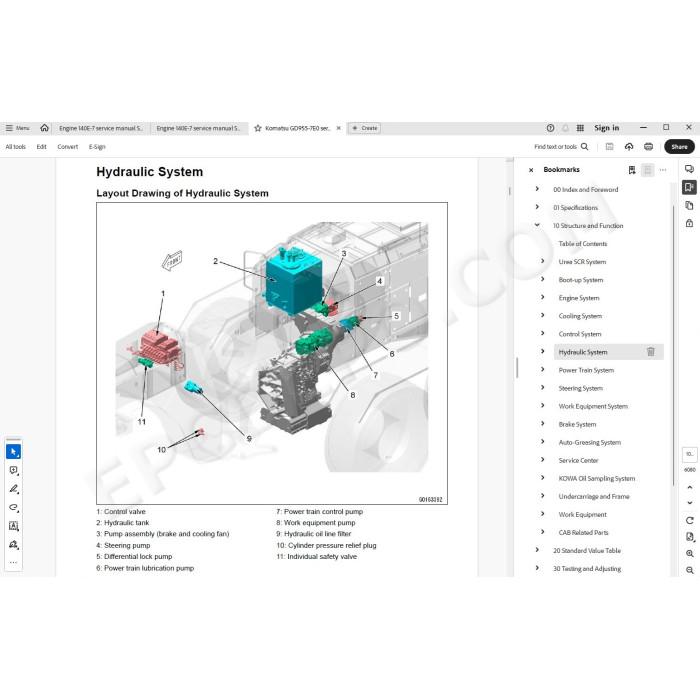Click the search magnifier beside Find text
Viewport: 700px width, 700px height.
coord(584,146)
